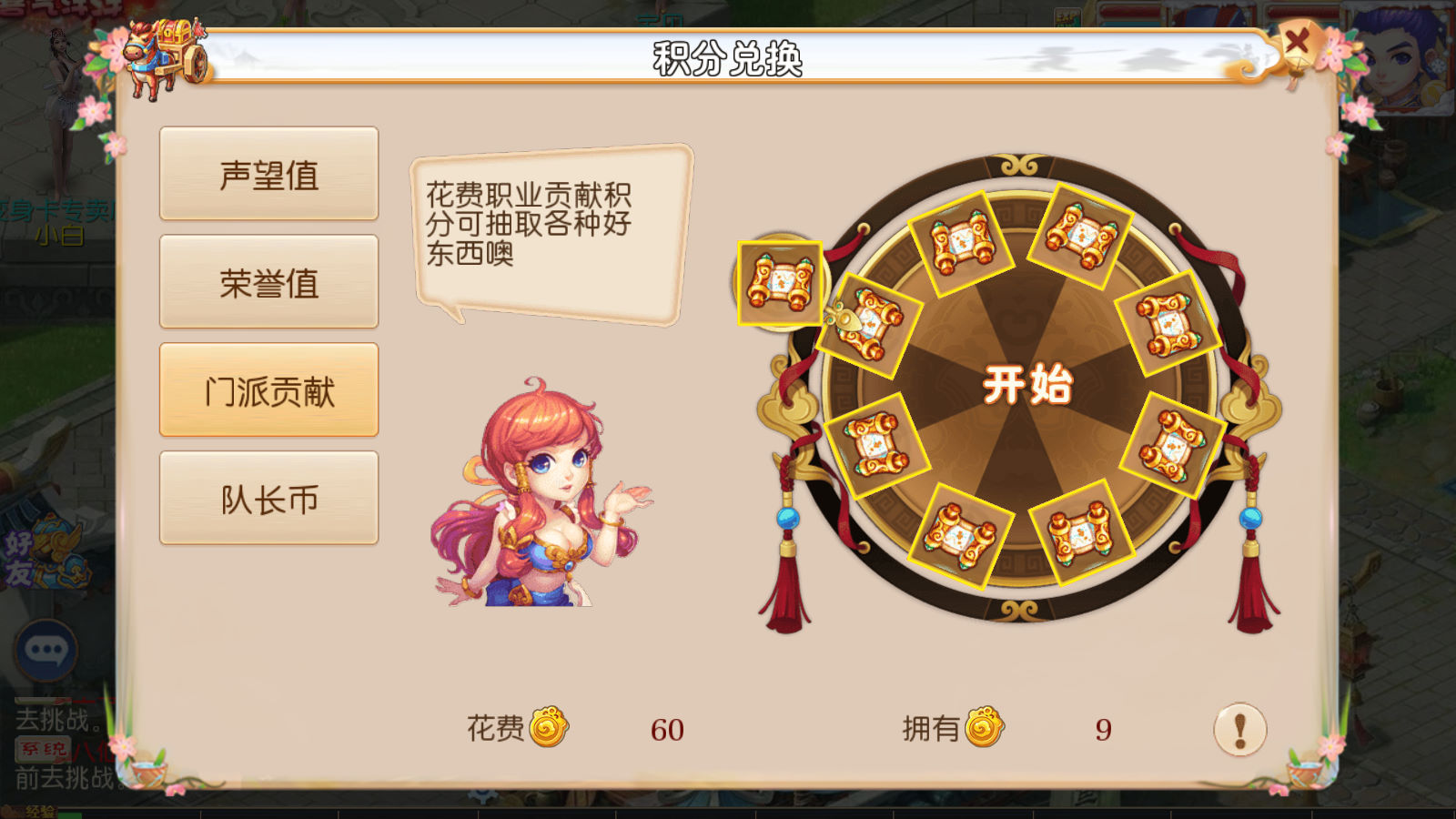The height and width of the screenshot is (819, 1456).
Task: Switch to the 荣誉值 tab
Action: 268,282
